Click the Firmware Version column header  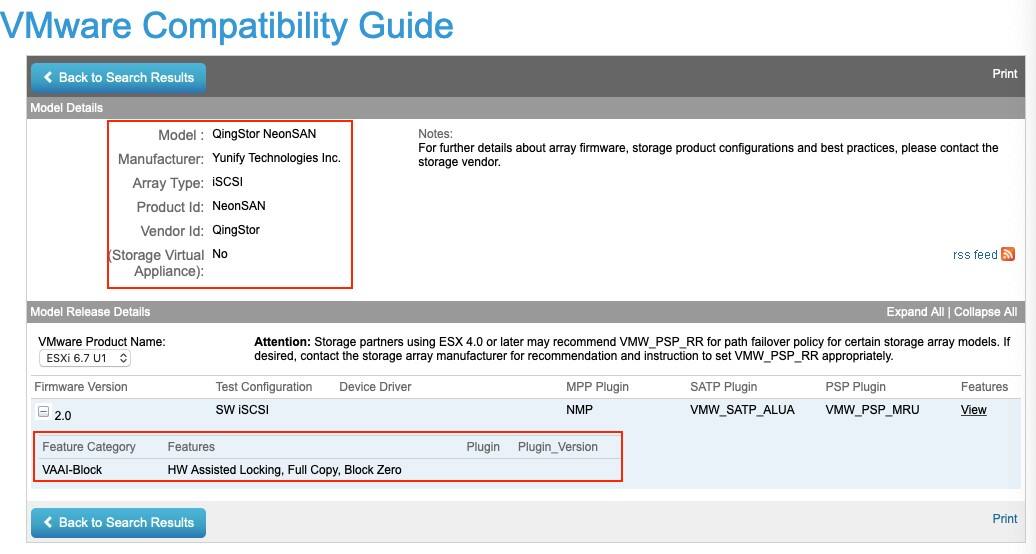coord(81,387)
